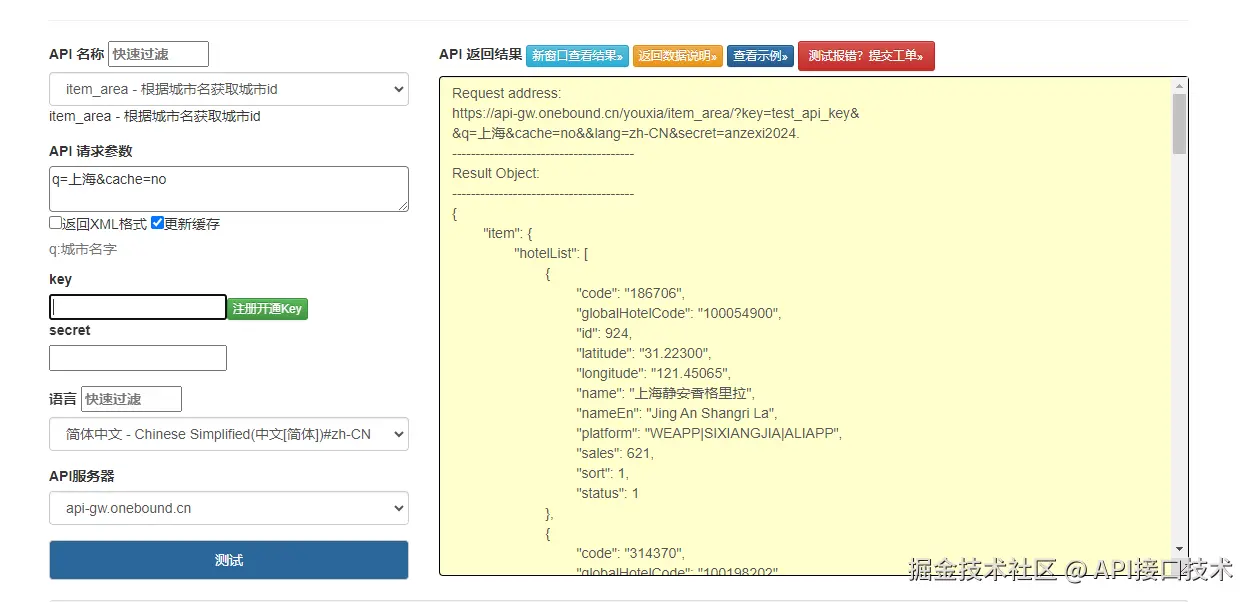Click the green 注册开通Key button
This screenshot has width=1252, height=602.
pos(267,309)
